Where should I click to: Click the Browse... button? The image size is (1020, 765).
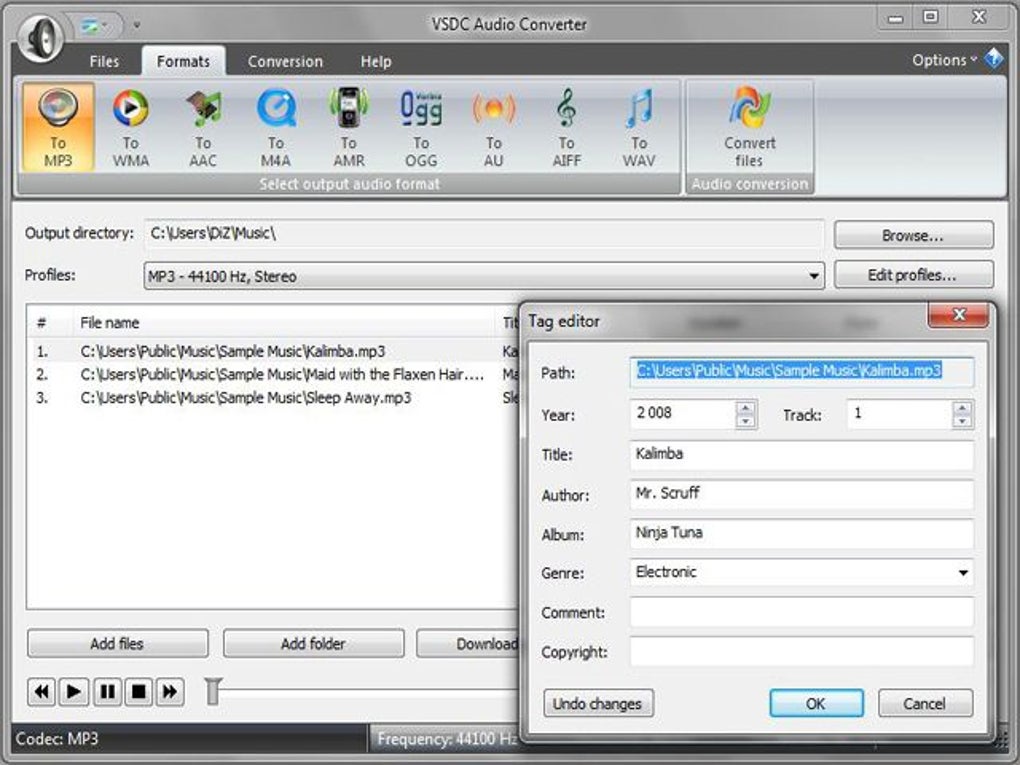tap(913, 235)
